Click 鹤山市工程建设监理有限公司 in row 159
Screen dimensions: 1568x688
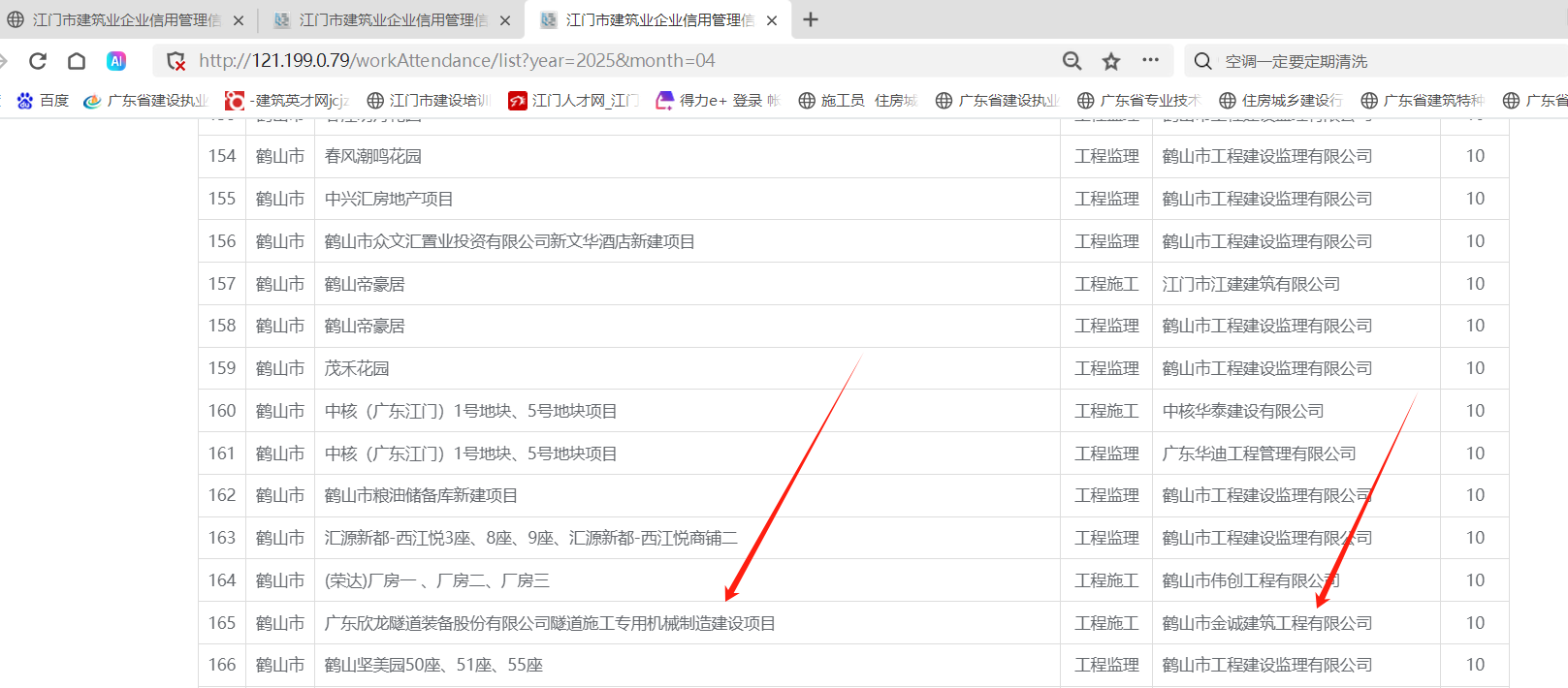pos(1267,368)
